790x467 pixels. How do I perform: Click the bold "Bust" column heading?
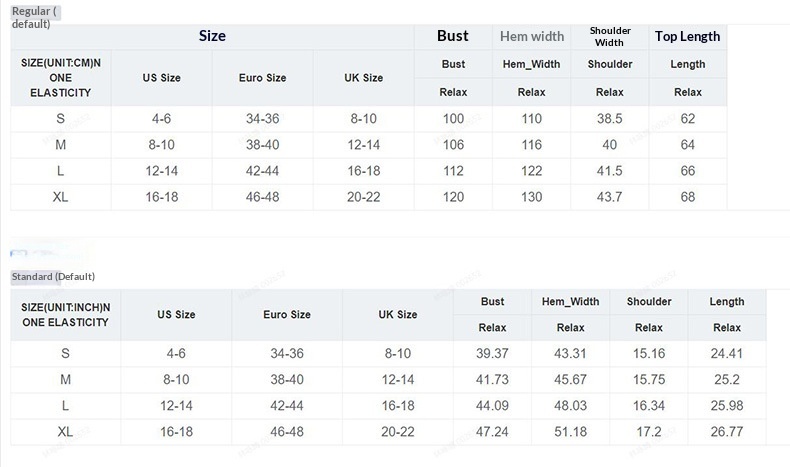453,36
